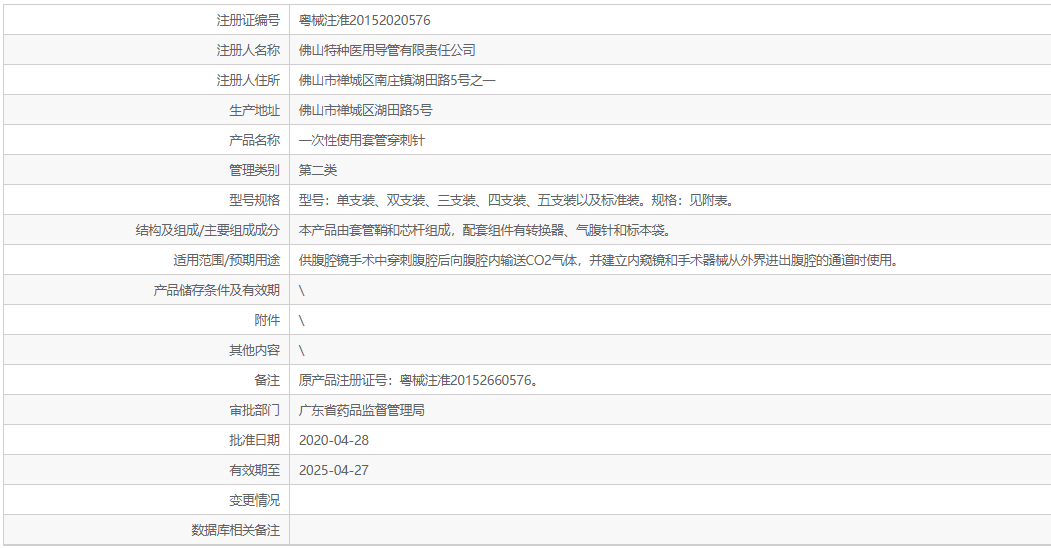This screenshot has height=548, width=1051.
Task: Click the label 结构及组成/主要组成成分
Action: 207,230
